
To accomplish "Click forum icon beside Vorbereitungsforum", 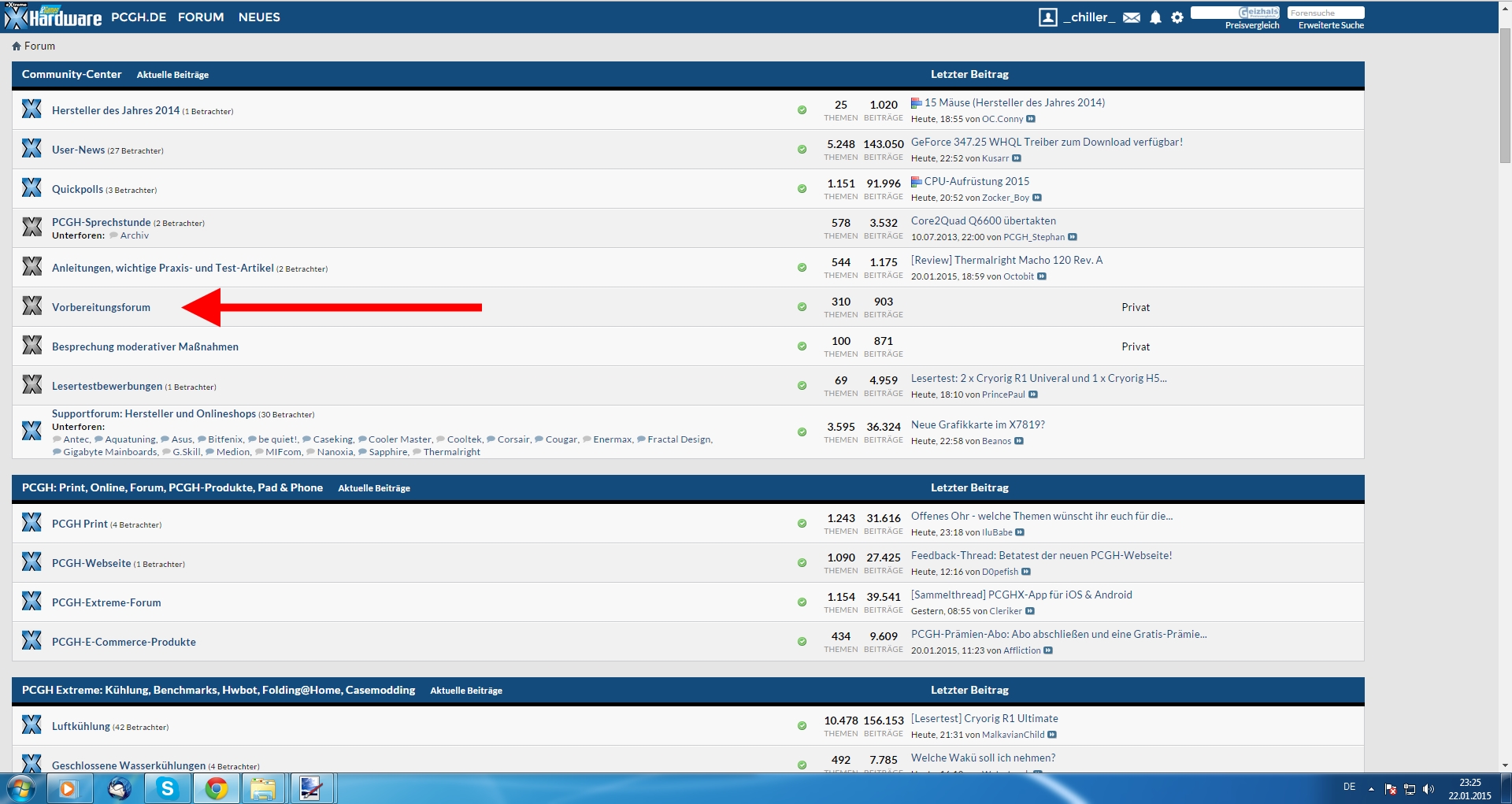I will (x=31, y=306).
